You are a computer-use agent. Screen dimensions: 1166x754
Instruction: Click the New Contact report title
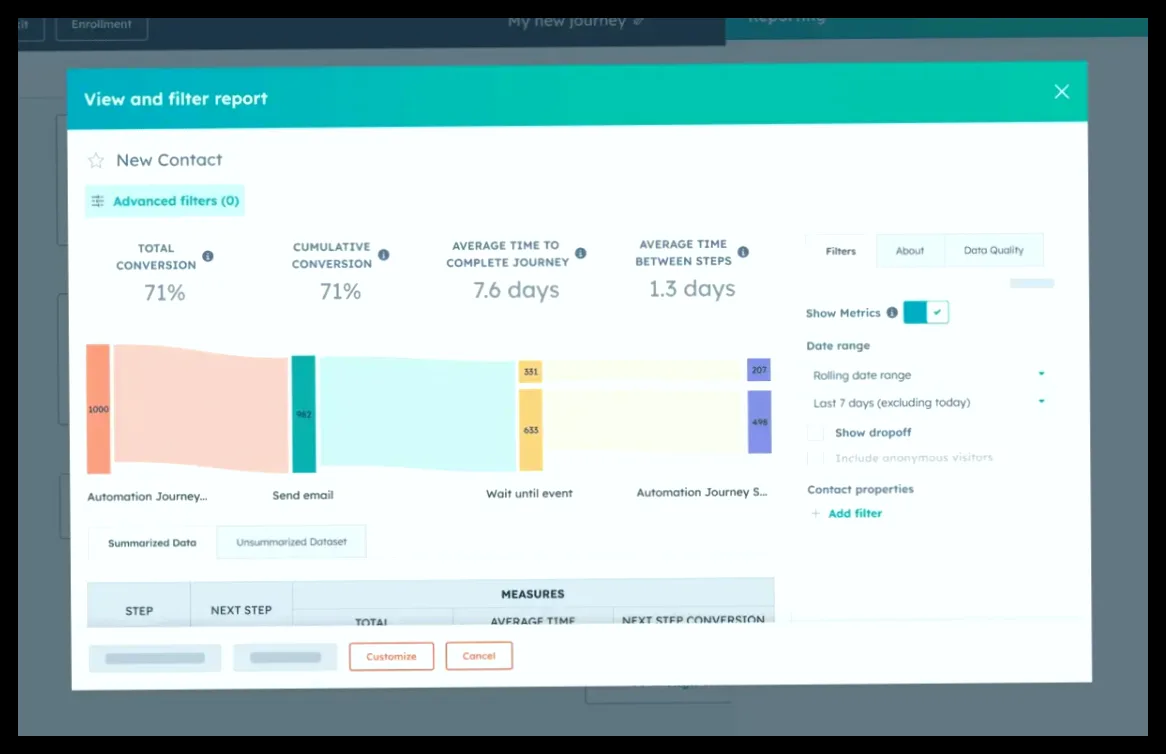(x=170, y=160)
